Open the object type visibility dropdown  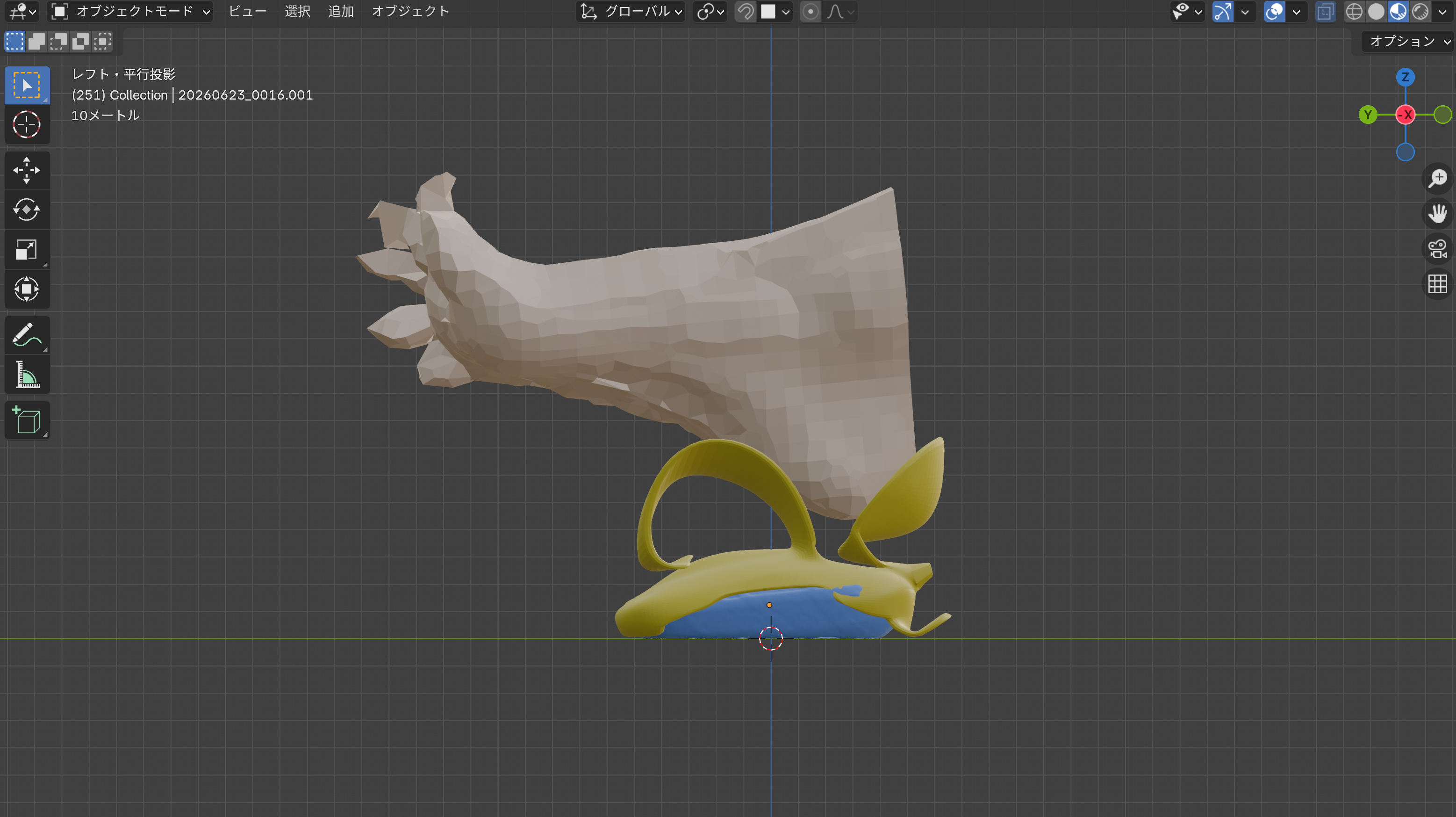1187,11
